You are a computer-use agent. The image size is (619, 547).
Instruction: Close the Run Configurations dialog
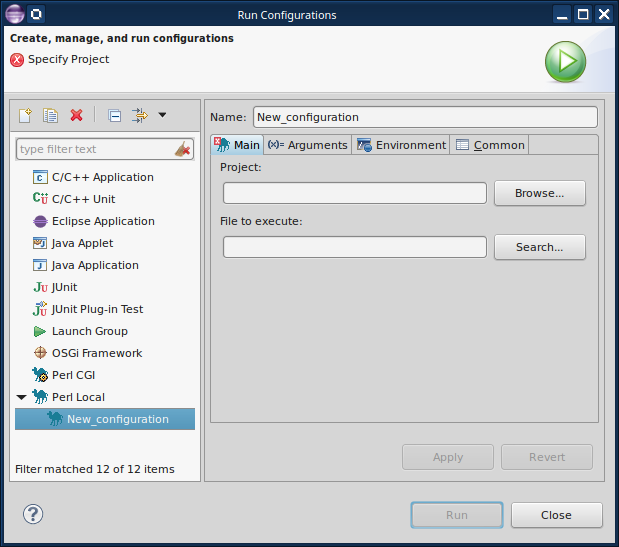(557, 515)
